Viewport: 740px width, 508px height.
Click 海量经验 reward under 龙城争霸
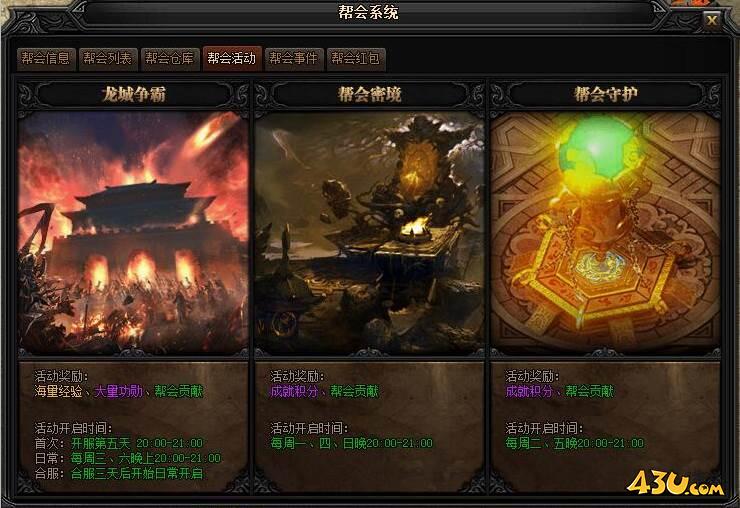pyautogui.click(x=59, y=391)
